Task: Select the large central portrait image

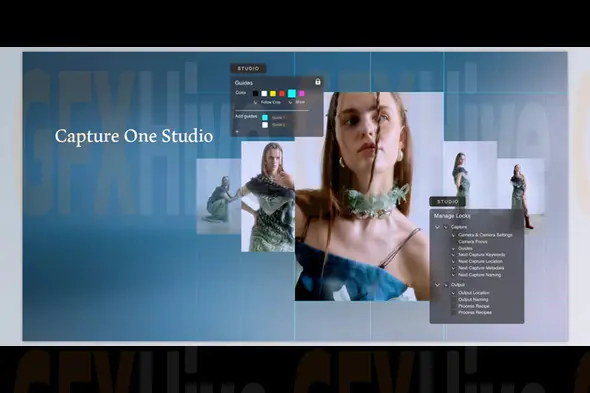Action: click(x=369, y=196)
